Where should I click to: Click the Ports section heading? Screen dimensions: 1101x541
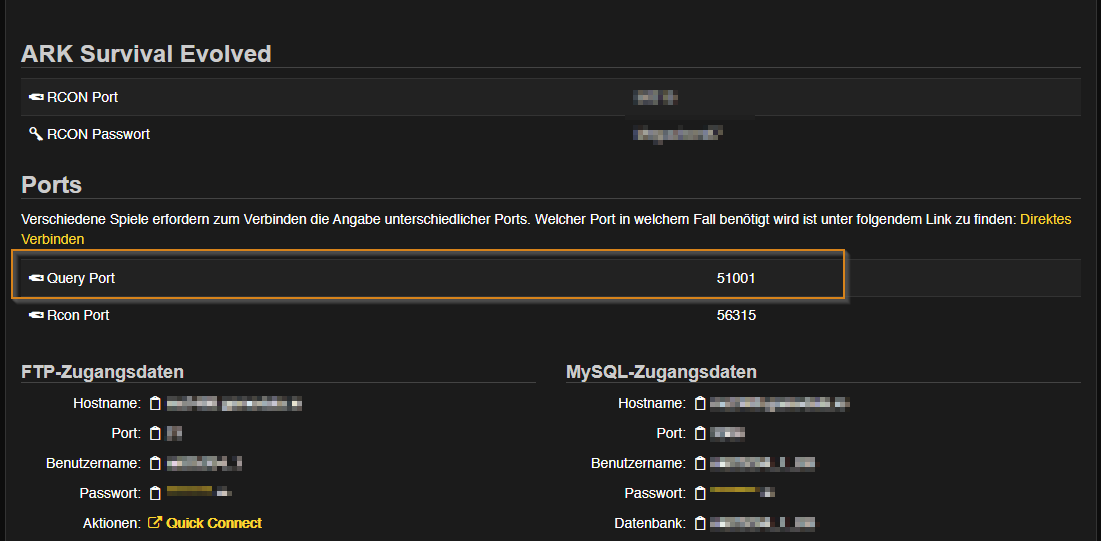coord(51,185)
